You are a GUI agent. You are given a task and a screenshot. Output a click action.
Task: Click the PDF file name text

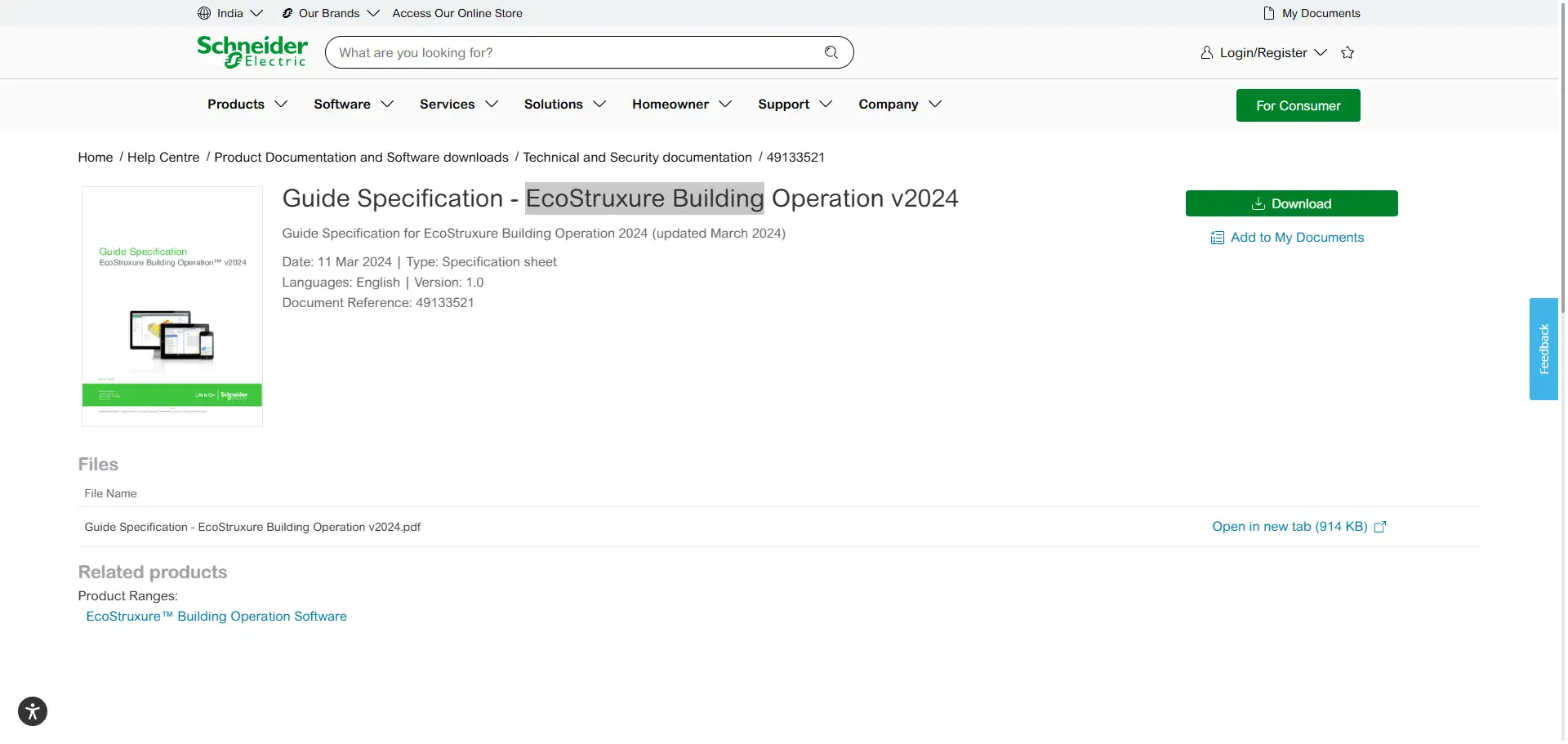(x=252, y=528)
